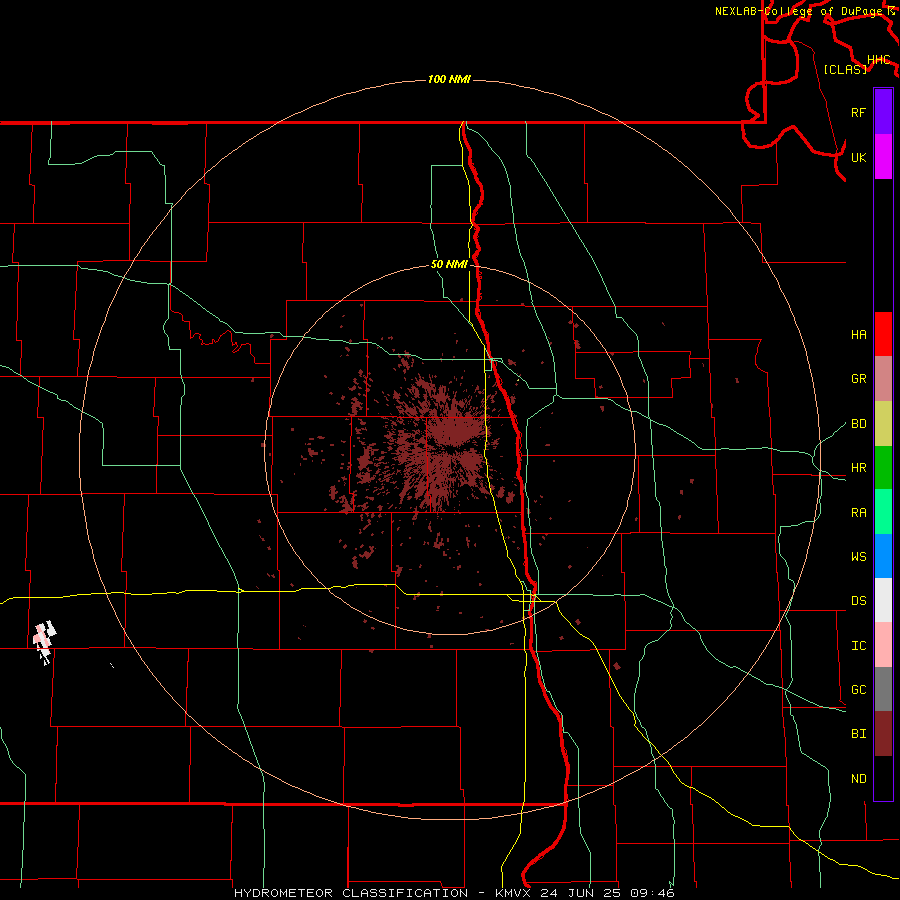
Task: Click the IC legend label
Action: pos(858,645)
